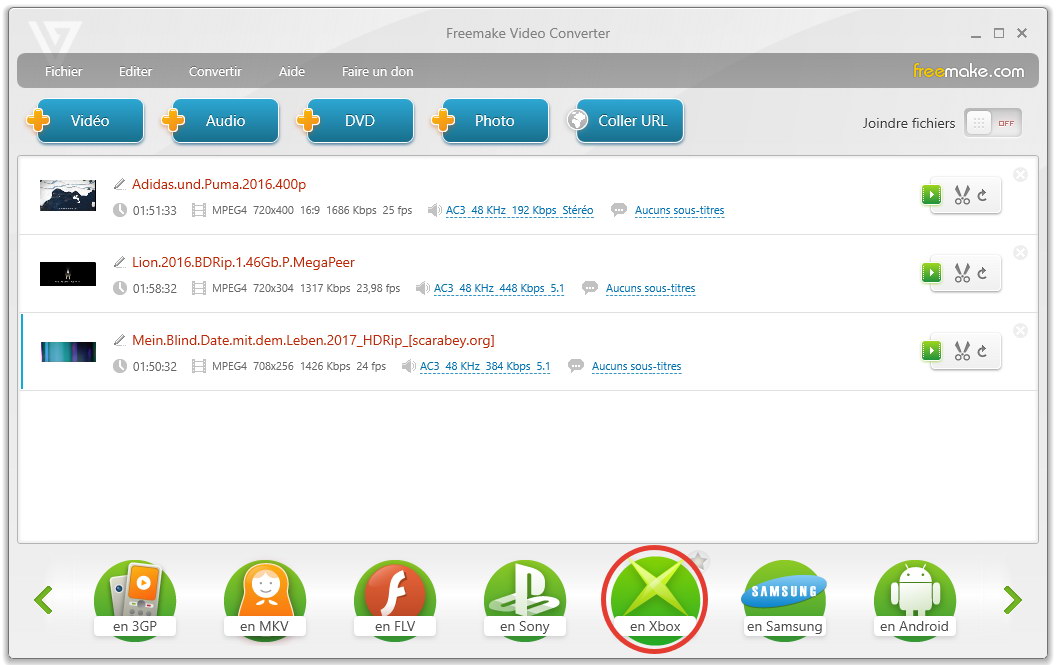This screenshot has width=1056, height=665.
Task: Add a DVD source
Action: coord(356,121)
